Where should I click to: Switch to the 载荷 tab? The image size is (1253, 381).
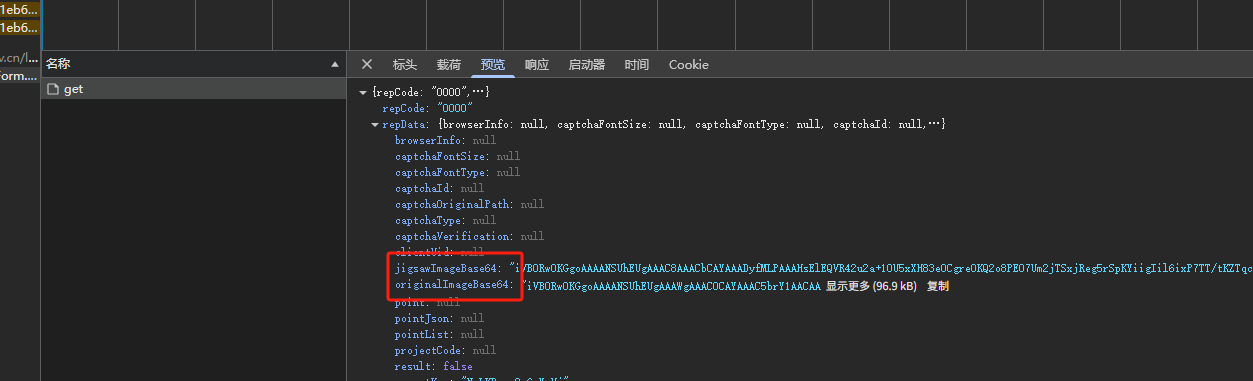(x=449, y=64)
